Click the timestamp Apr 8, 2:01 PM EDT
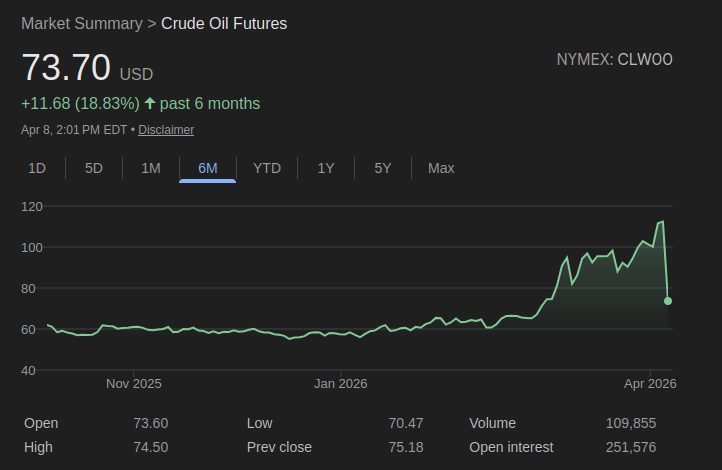Viewport: 722px width, 470px height. [74, 130]
